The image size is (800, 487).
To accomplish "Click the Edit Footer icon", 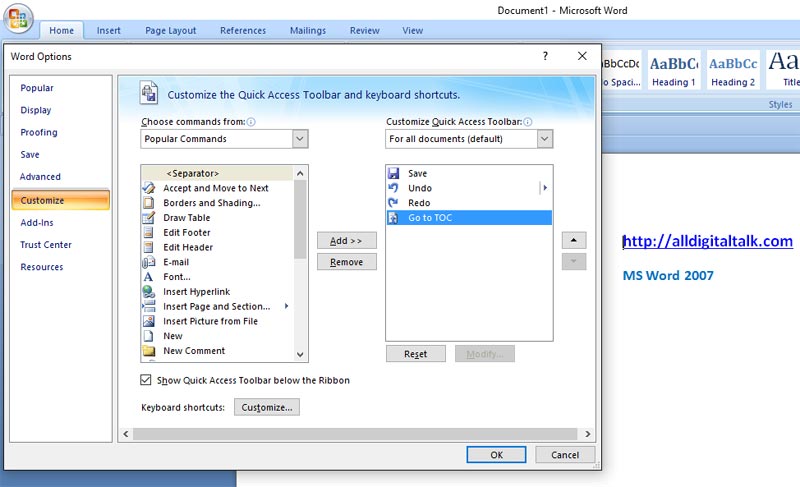I will pyautogui.click(x=148, y=233).
